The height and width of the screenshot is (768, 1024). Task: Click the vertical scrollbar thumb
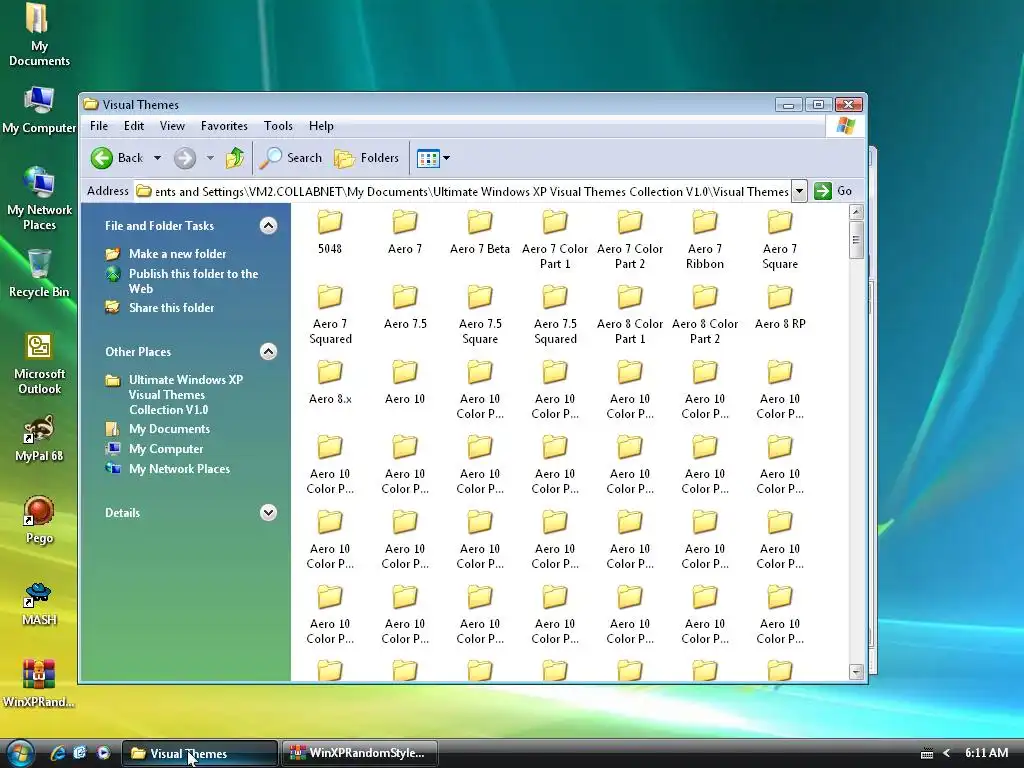coord(856,240)
